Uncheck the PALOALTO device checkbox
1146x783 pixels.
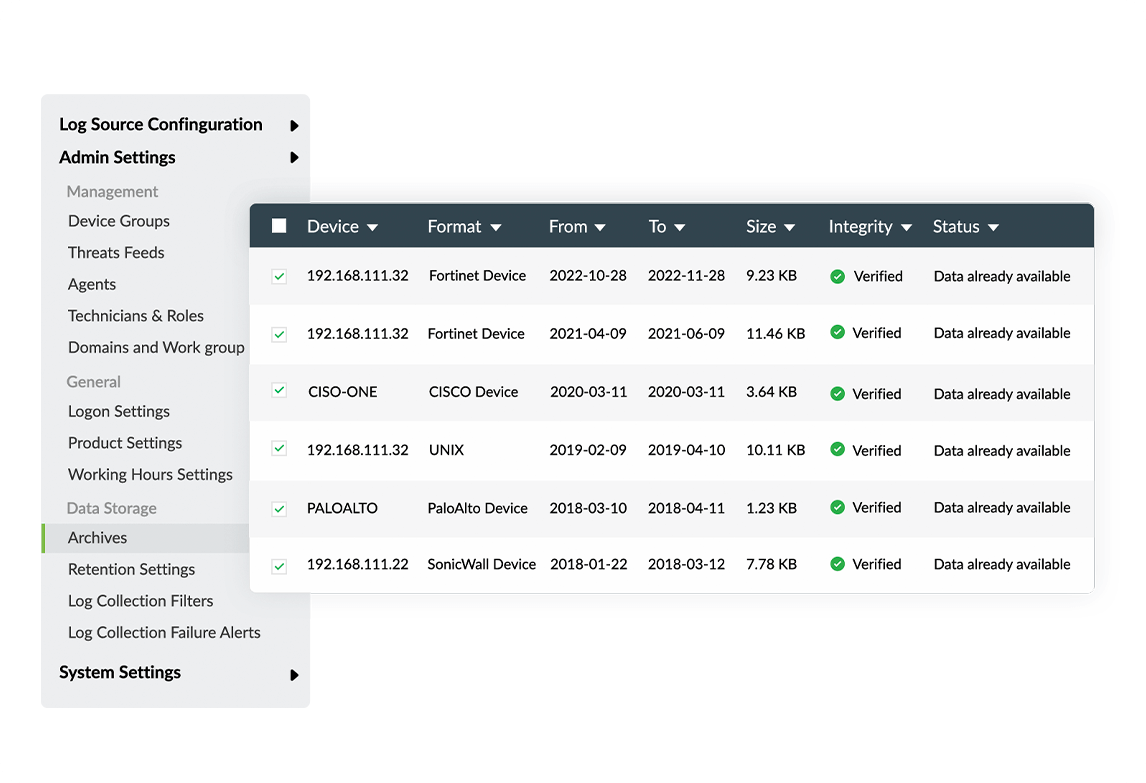click(x=279, y=509)
